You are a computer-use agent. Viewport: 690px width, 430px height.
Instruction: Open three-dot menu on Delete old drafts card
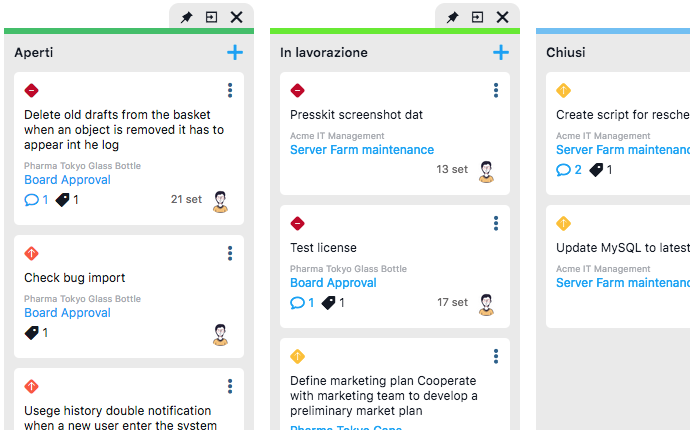[x=230, y=91]
